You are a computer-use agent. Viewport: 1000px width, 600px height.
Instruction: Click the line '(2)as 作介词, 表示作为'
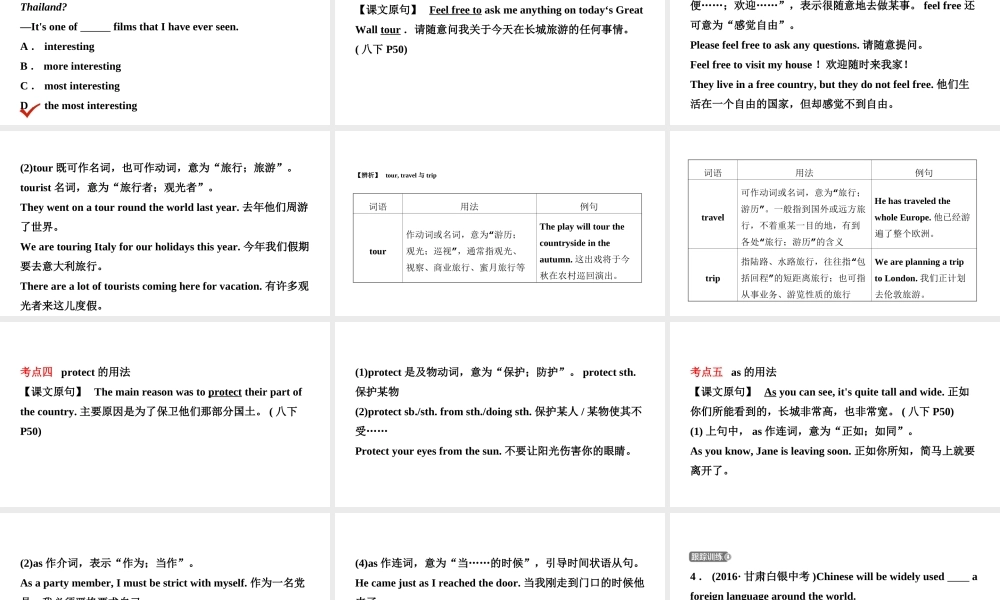pos(107,563)
